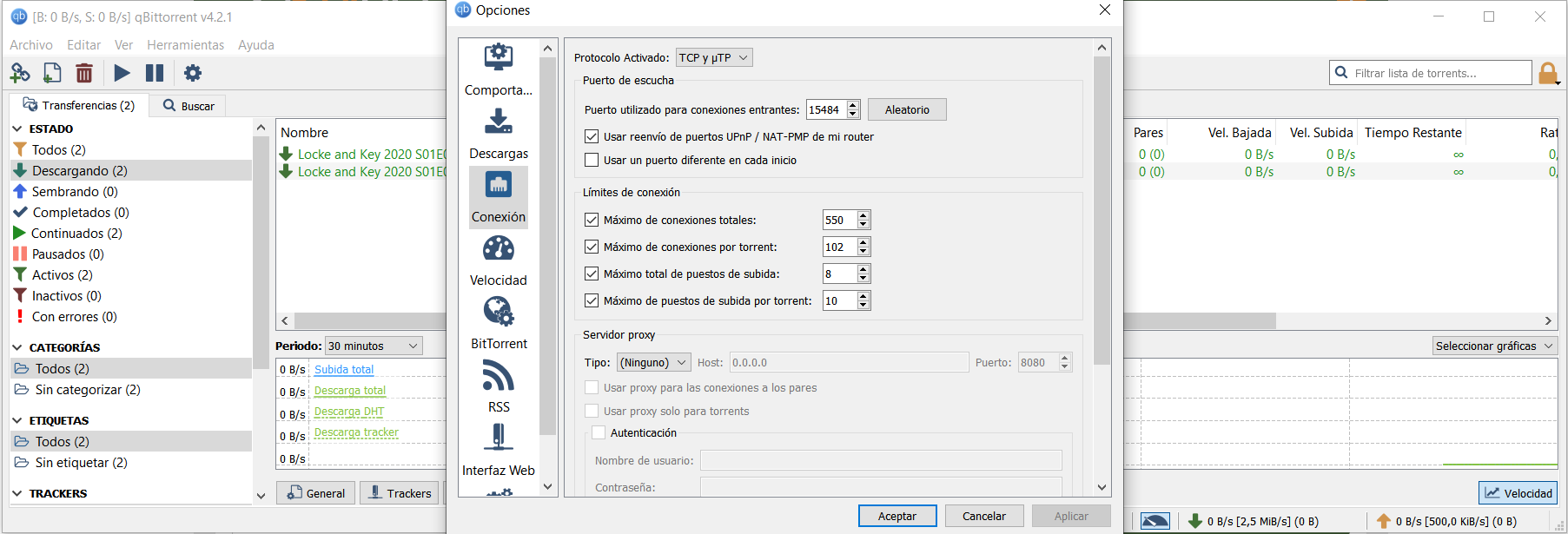Enable using a different port on each start
Screen dimensions: 1568x534
[592, 160]
